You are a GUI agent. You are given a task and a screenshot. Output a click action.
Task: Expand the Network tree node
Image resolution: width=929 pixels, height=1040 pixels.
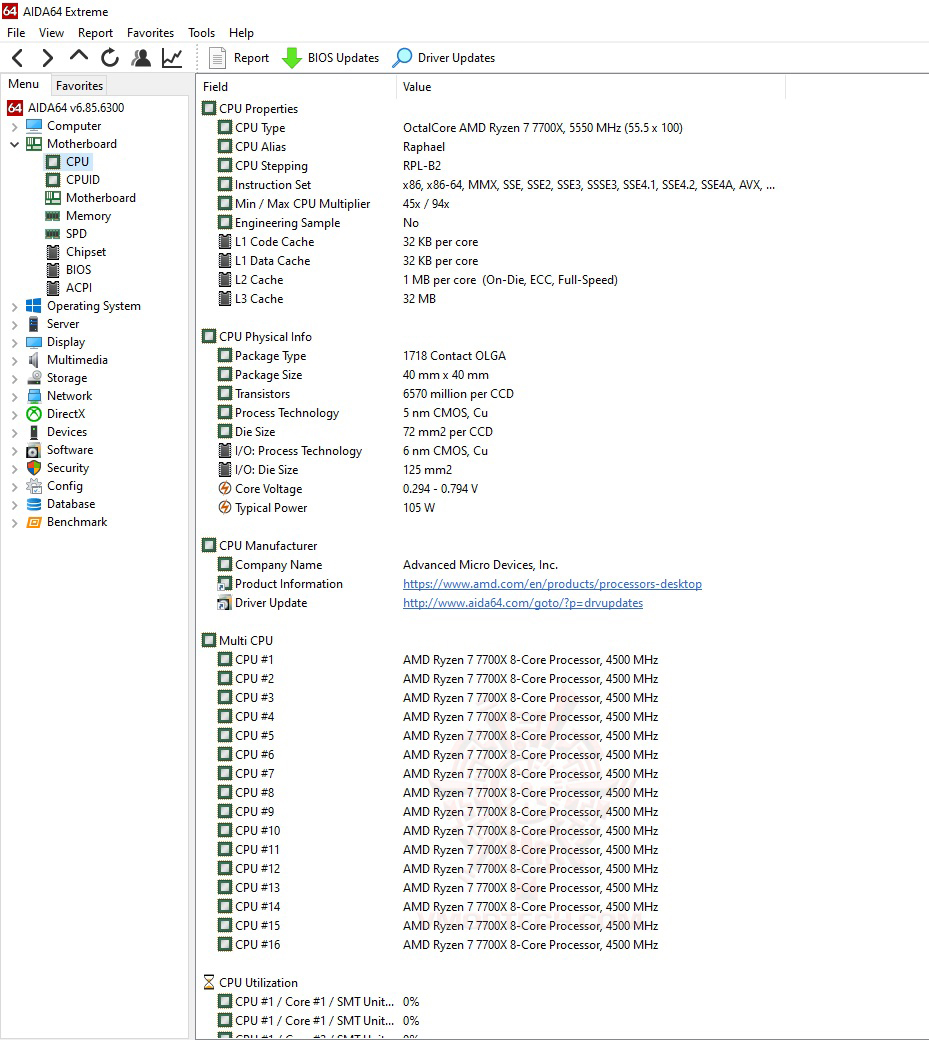(x=15, y=396)
